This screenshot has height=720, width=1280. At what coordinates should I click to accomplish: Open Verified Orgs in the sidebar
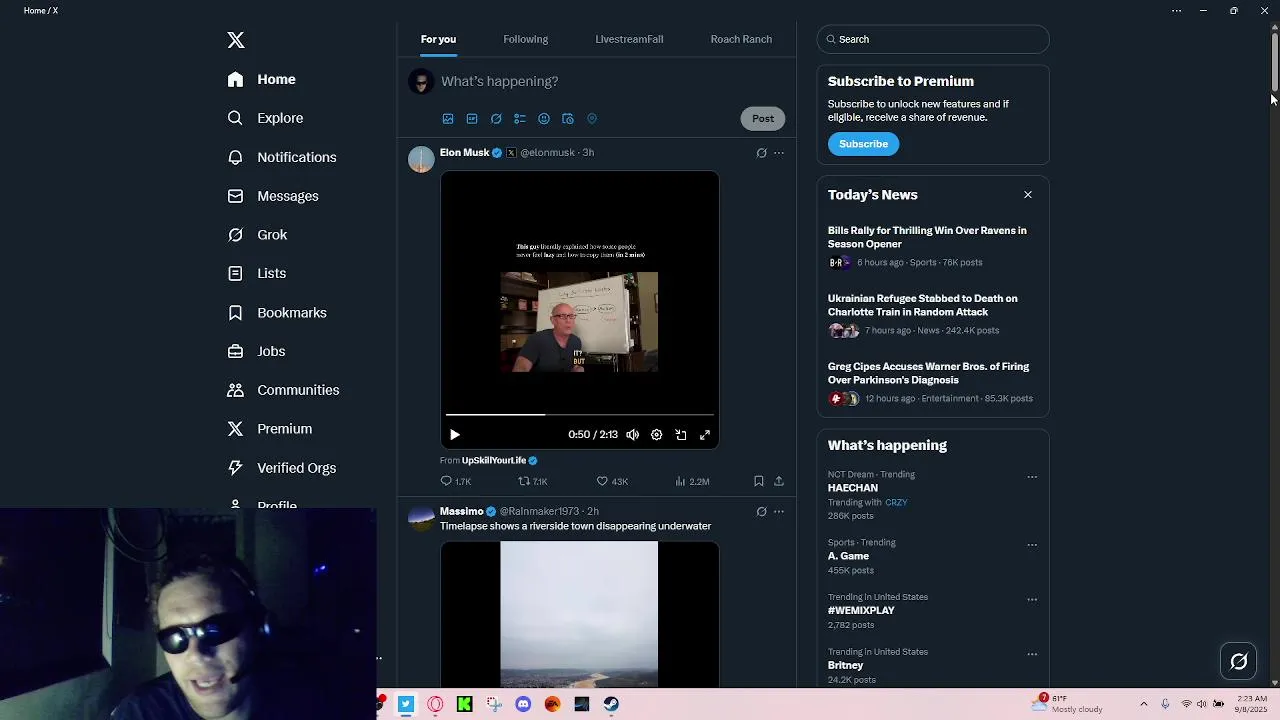coord(281,468)
